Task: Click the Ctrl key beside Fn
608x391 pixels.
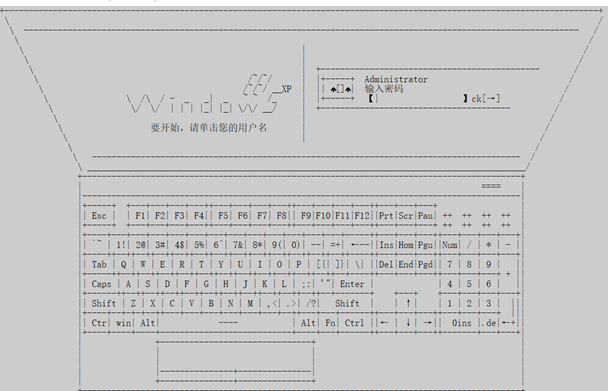Action: click(x=354, y=323)
